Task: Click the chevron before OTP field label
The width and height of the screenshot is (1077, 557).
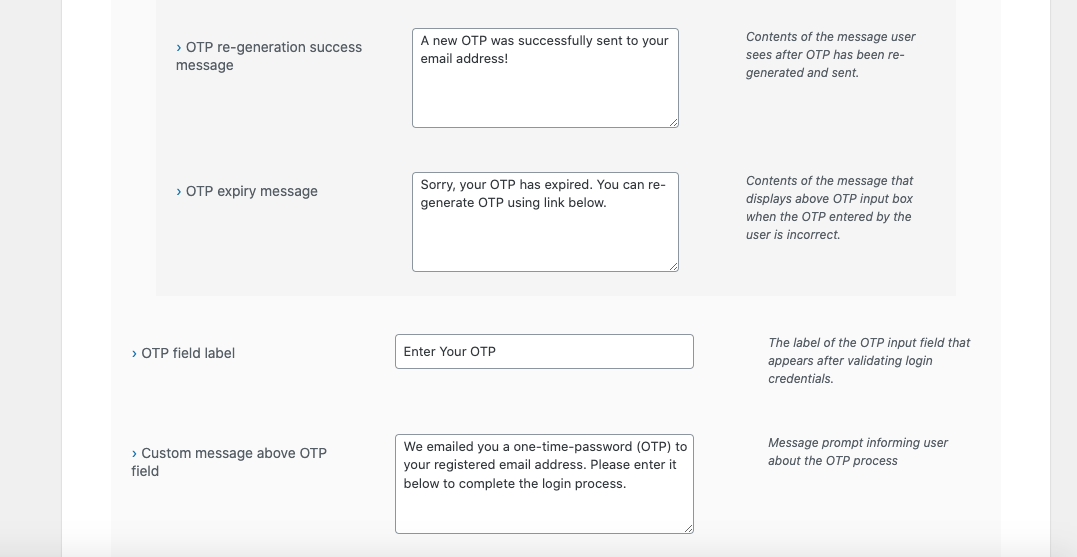Action: pos(134,354)
